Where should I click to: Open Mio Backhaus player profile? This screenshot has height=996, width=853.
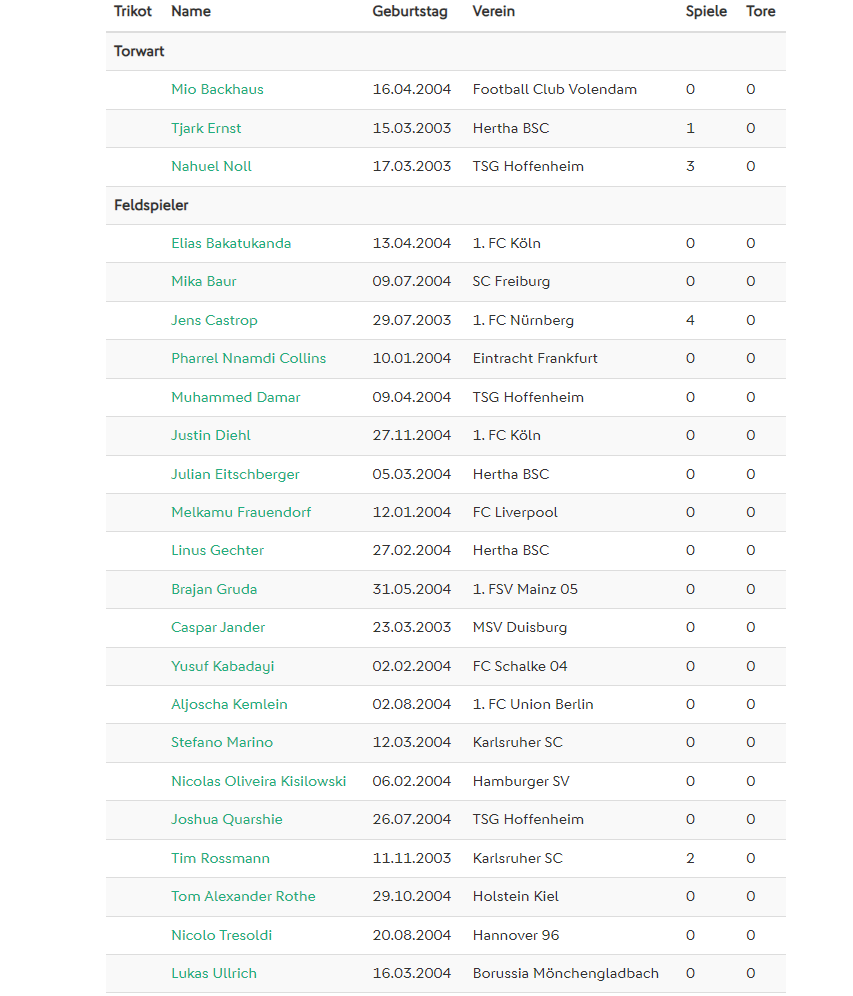pyautogui.click(x=217, y=90)
